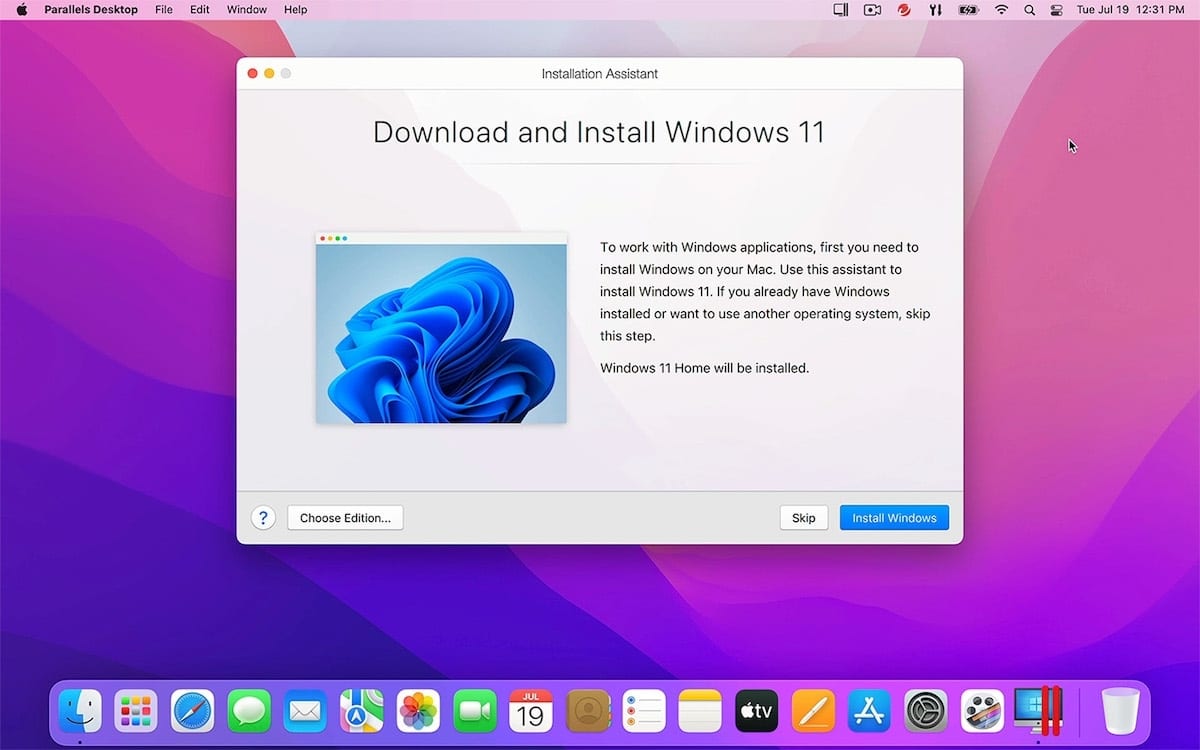Open Reminders app in the Dock
This screenshot has height=750, width=1200.
(644, 711)
